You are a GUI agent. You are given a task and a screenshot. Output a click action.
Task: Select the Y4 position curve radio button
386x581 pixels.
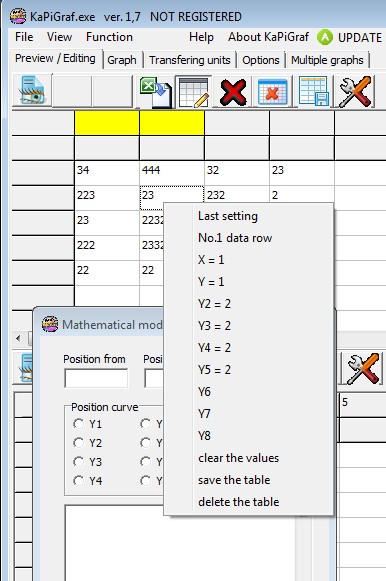pyautogui.click(x=79, y=481)
